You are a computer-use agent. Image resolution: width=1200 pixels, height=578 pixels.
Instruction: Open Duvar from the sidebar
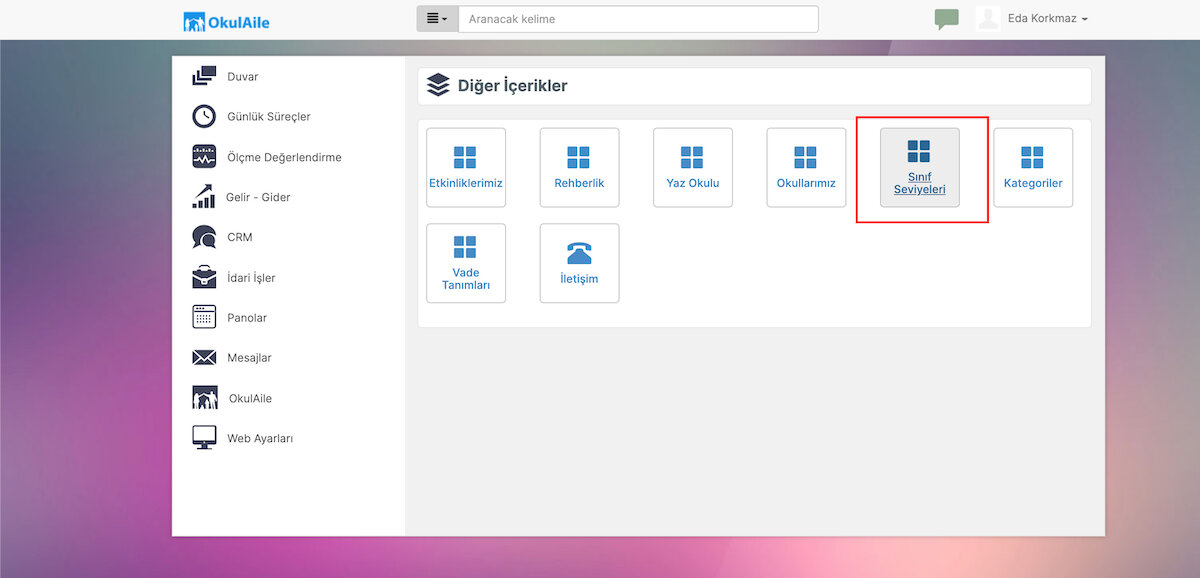pyautogui.click(x=243, y=77)
